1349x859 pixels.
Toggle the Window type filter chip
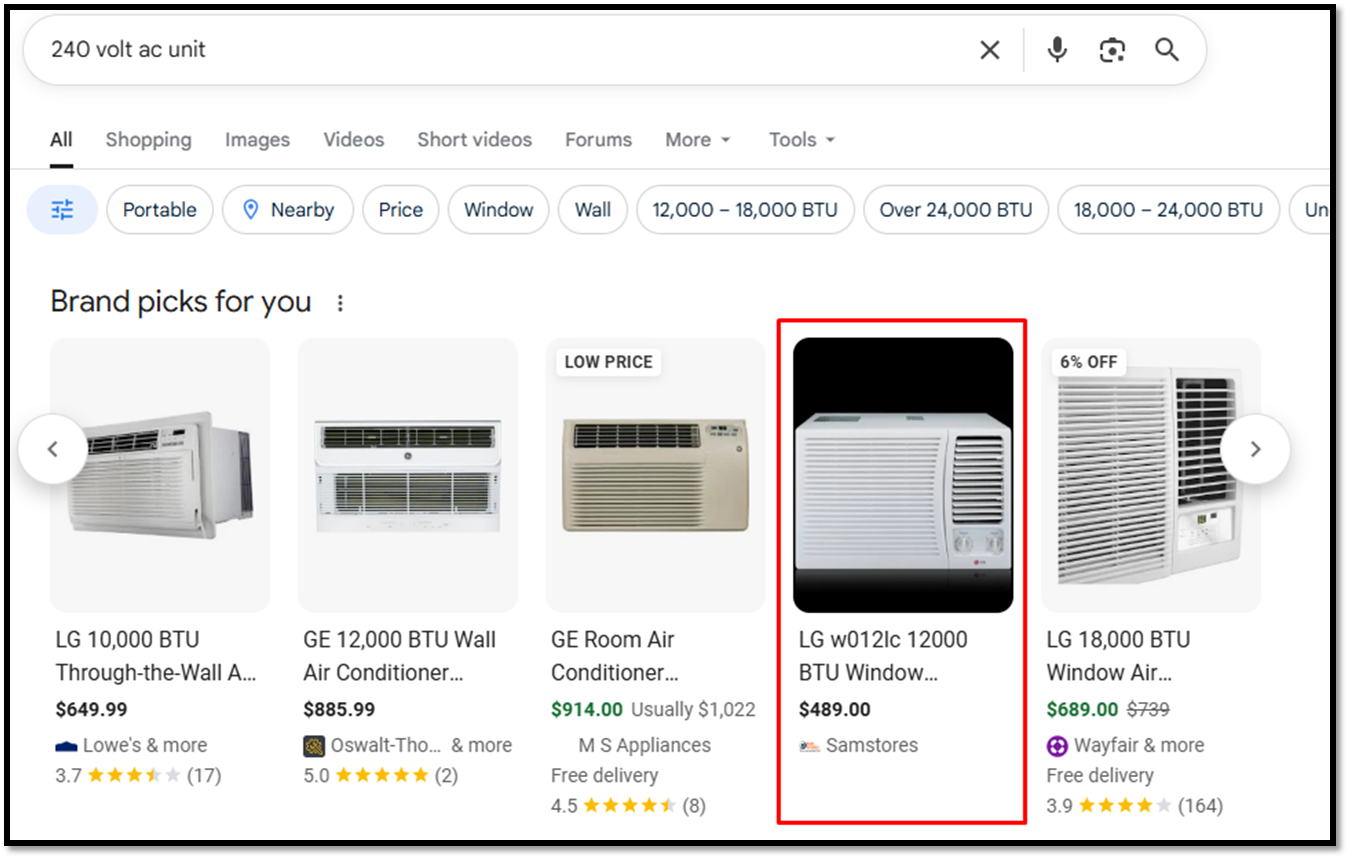click(498, 210)
